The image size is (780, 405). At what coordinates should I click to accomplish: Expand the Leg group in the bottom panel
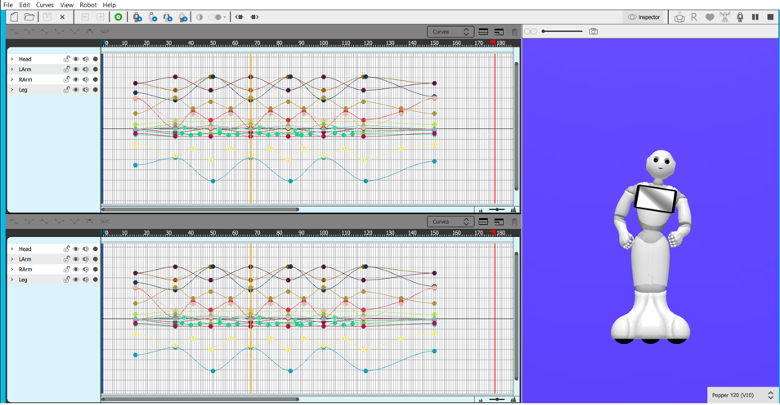click(x=12, y=280)
